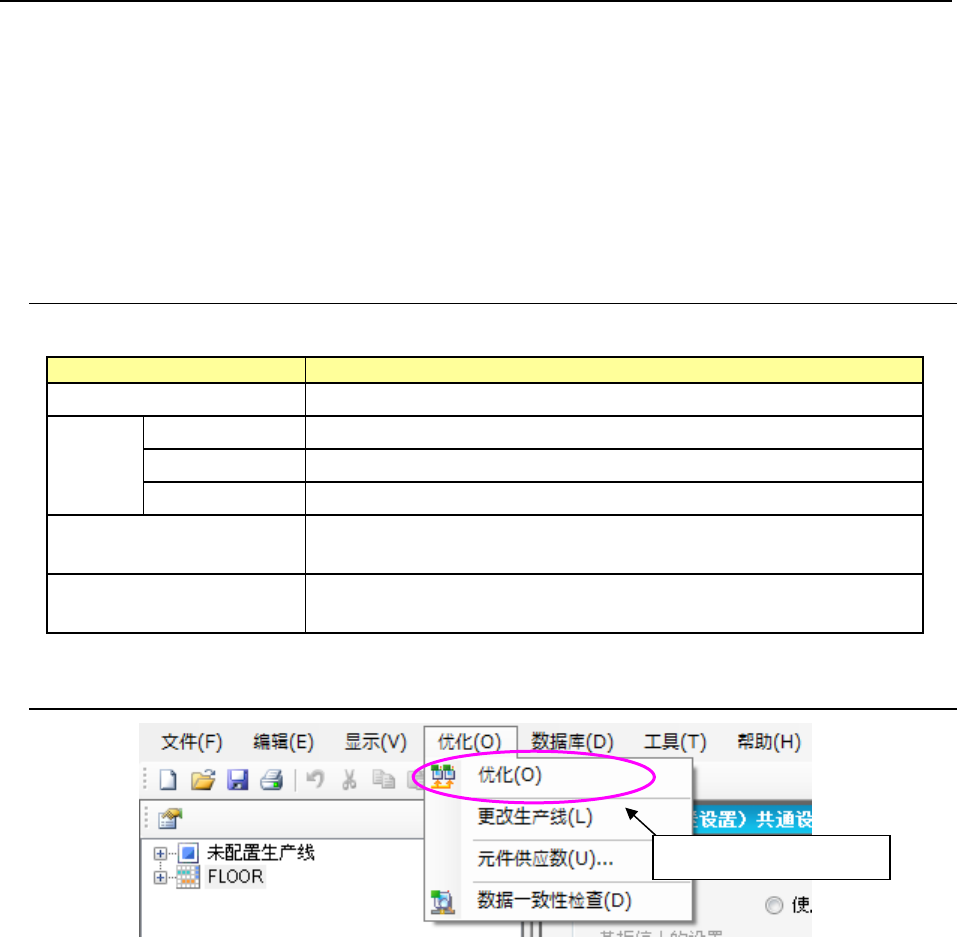This screenshot has height=937, width=957.
Task: Choose 优化(O) in the dropdown menu
Action: tap(559, 776)
